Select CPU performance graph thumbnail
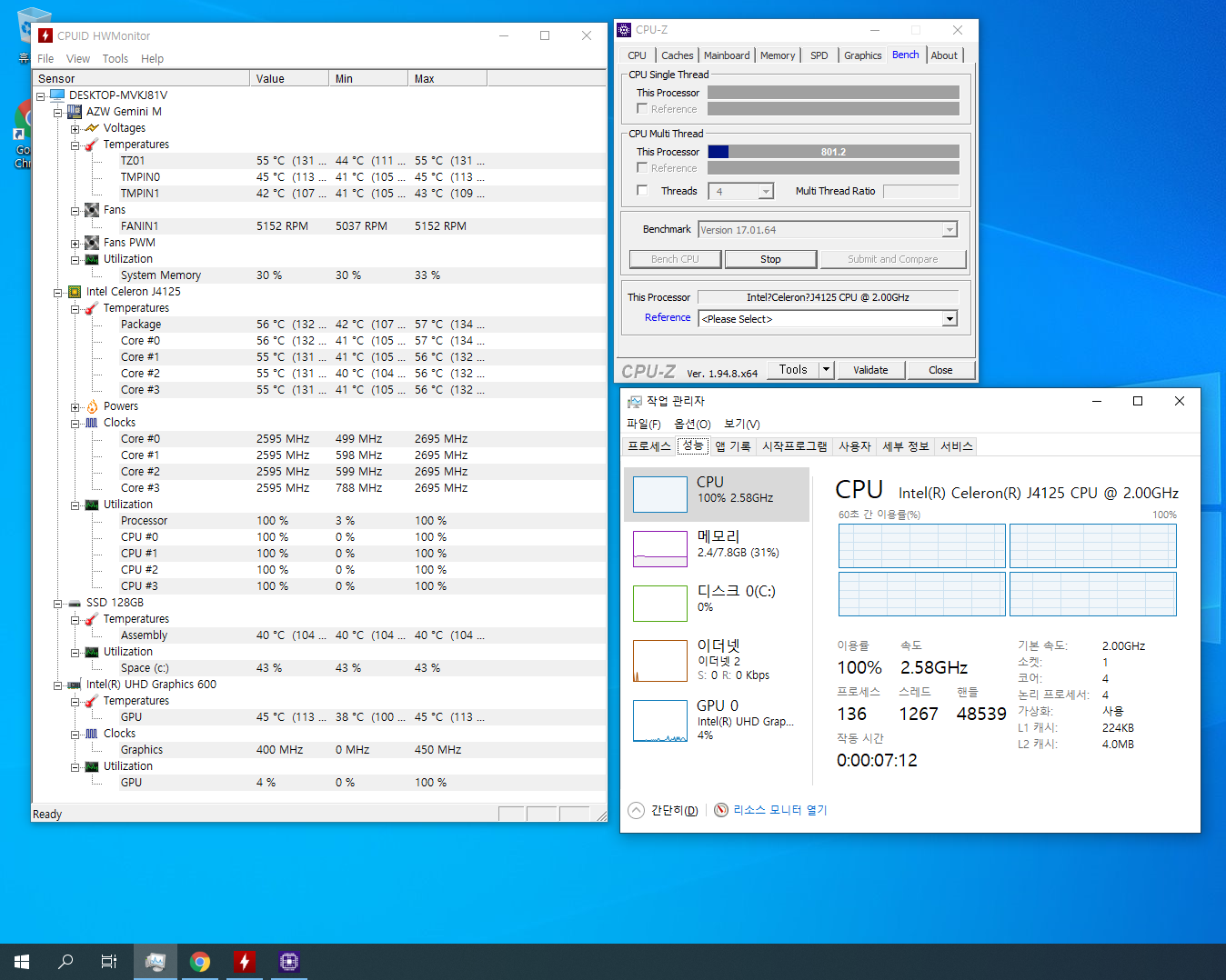Screen dimensions: 1226x980 660,495
